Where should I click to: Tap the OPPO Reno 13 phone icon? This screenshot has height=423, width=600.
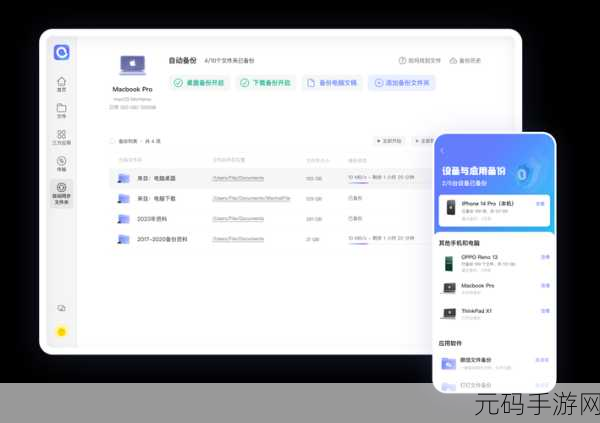(x=449, y=263)
